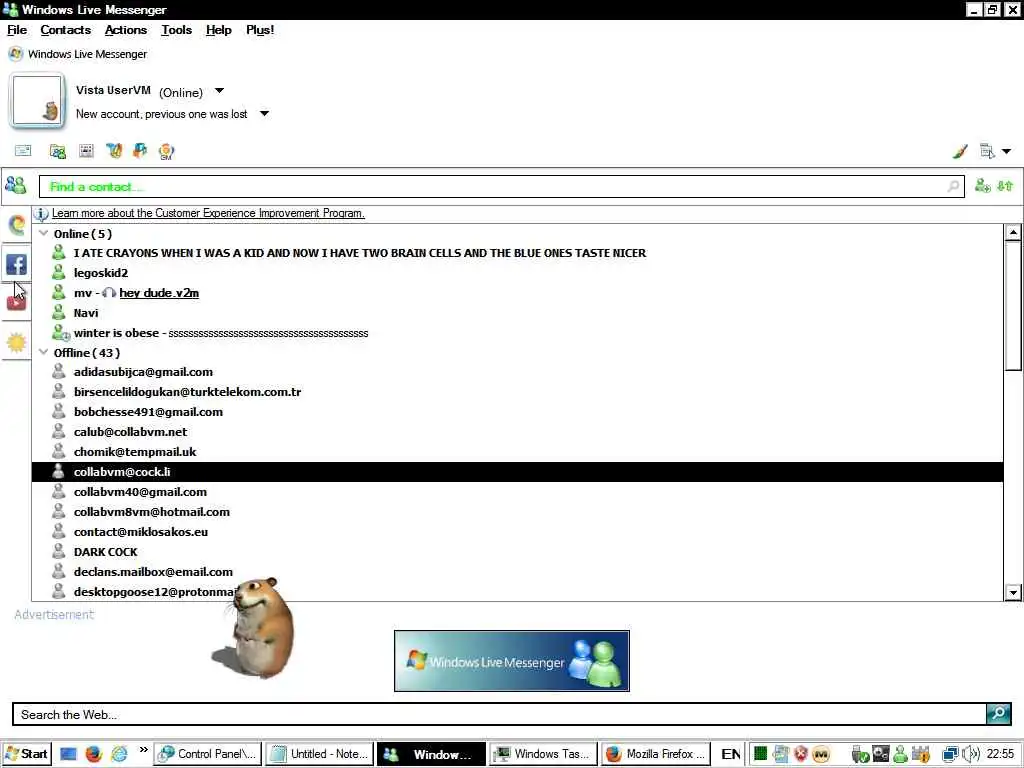The height and width of the screenshot is (768, 1024).
Task: Switch to Windows Task Manager taskbar button
Action: pyautogui.click(x=543, y=754)
